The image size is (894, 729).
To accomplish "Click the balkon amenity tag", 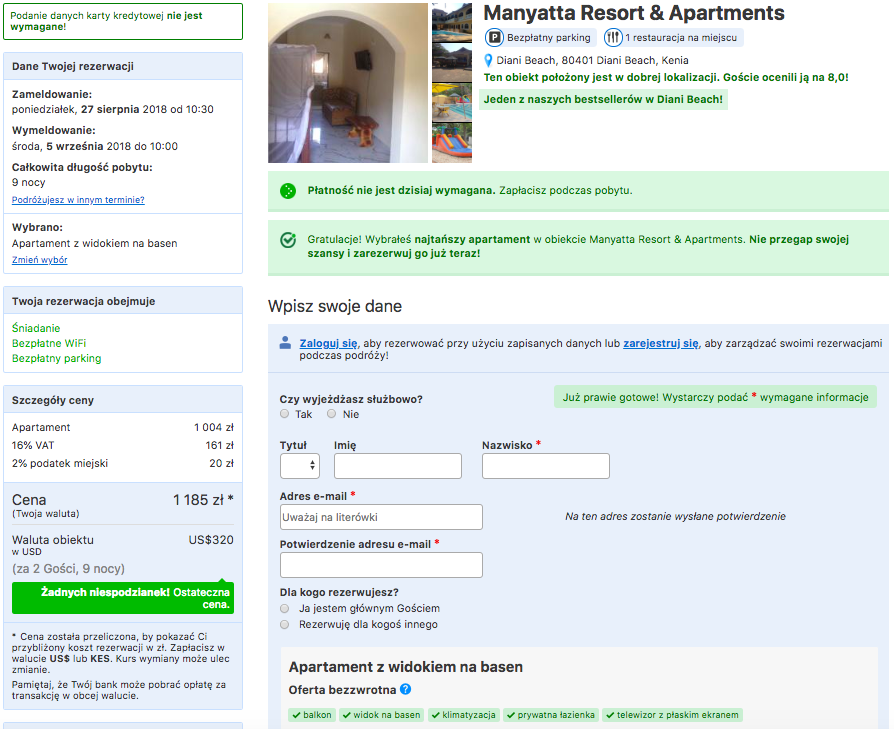I will tap(312, 715).
